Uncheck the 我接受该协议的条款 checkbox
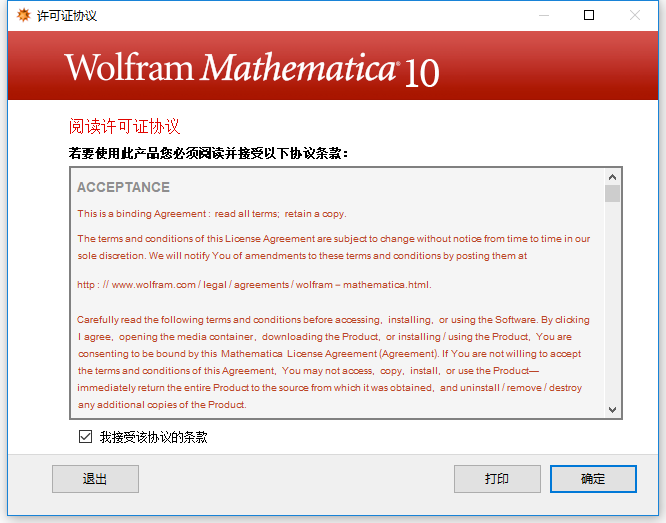Image resolution: width=666 pixels, height=523 pixels. tap(85, 436)
